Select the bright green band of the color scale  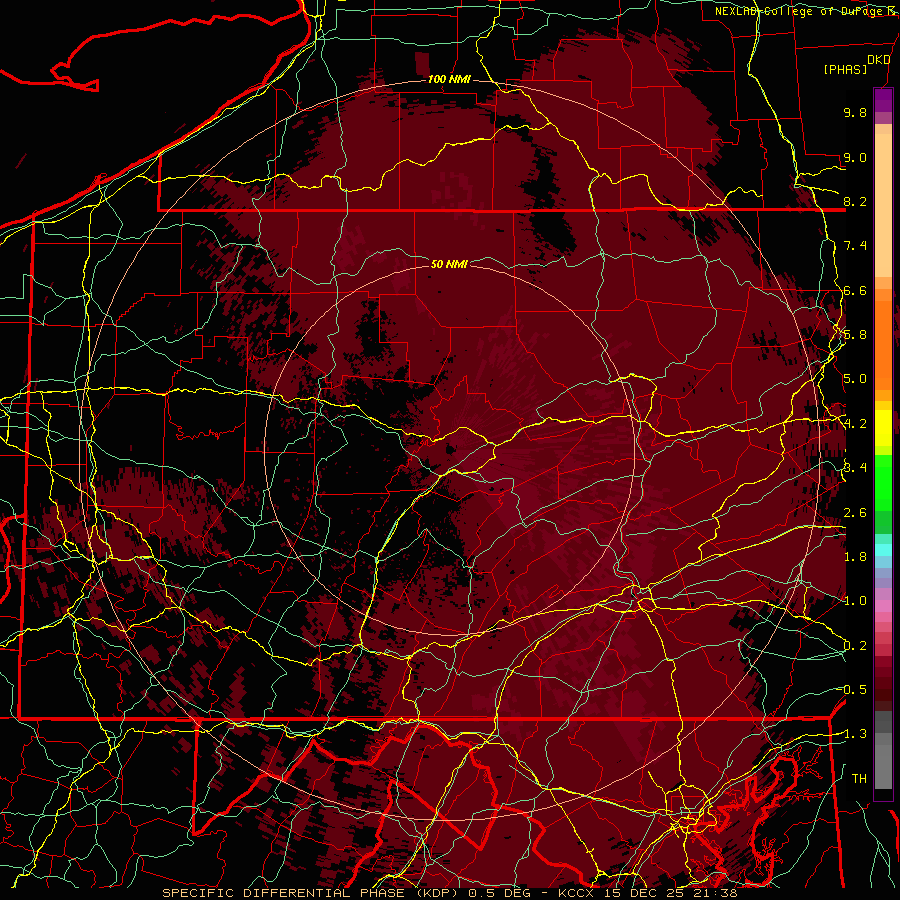pyautogui.click(x=883, y=482)
